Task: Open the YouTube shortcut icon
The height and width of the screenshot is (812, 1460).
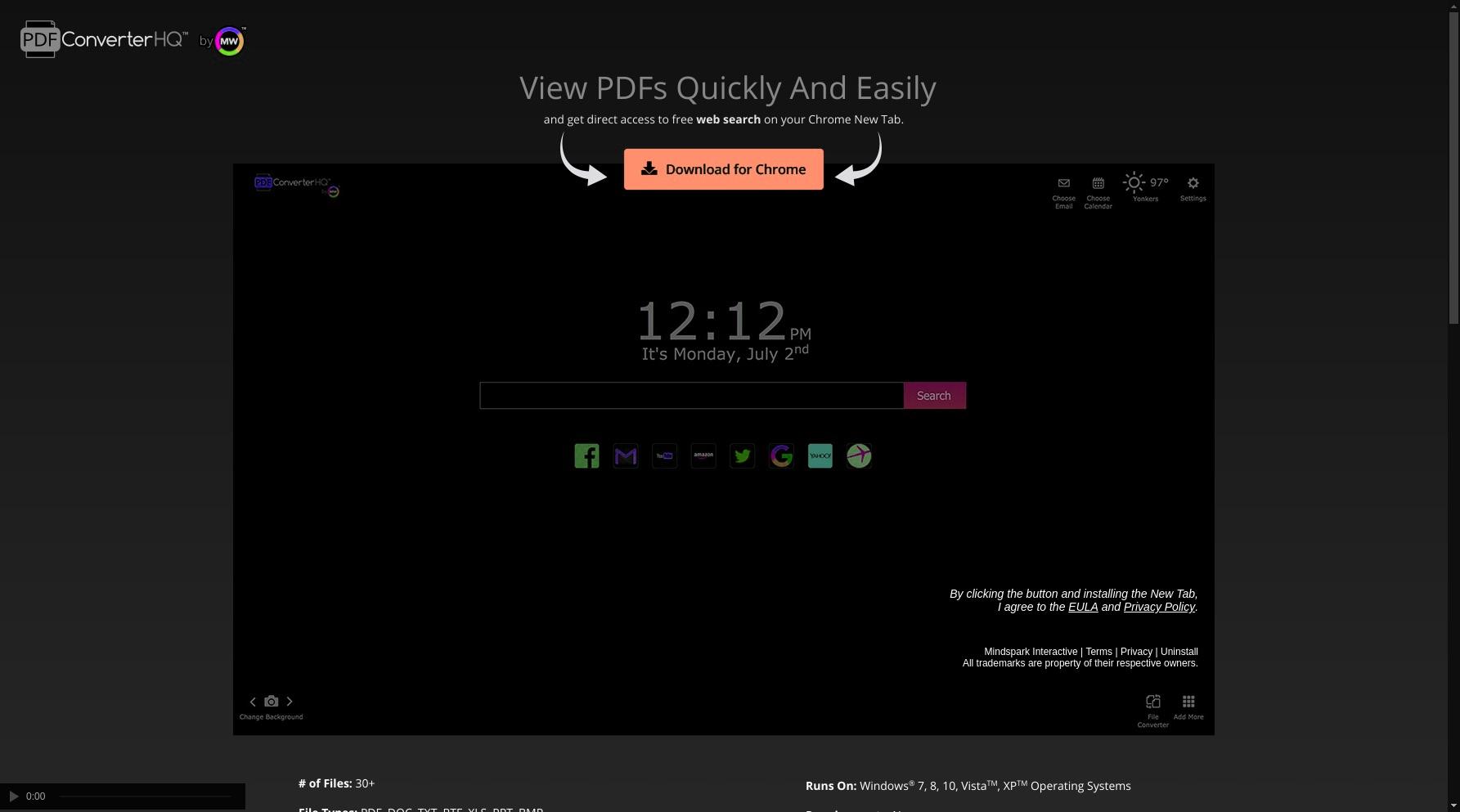Action: click(664, 455)
